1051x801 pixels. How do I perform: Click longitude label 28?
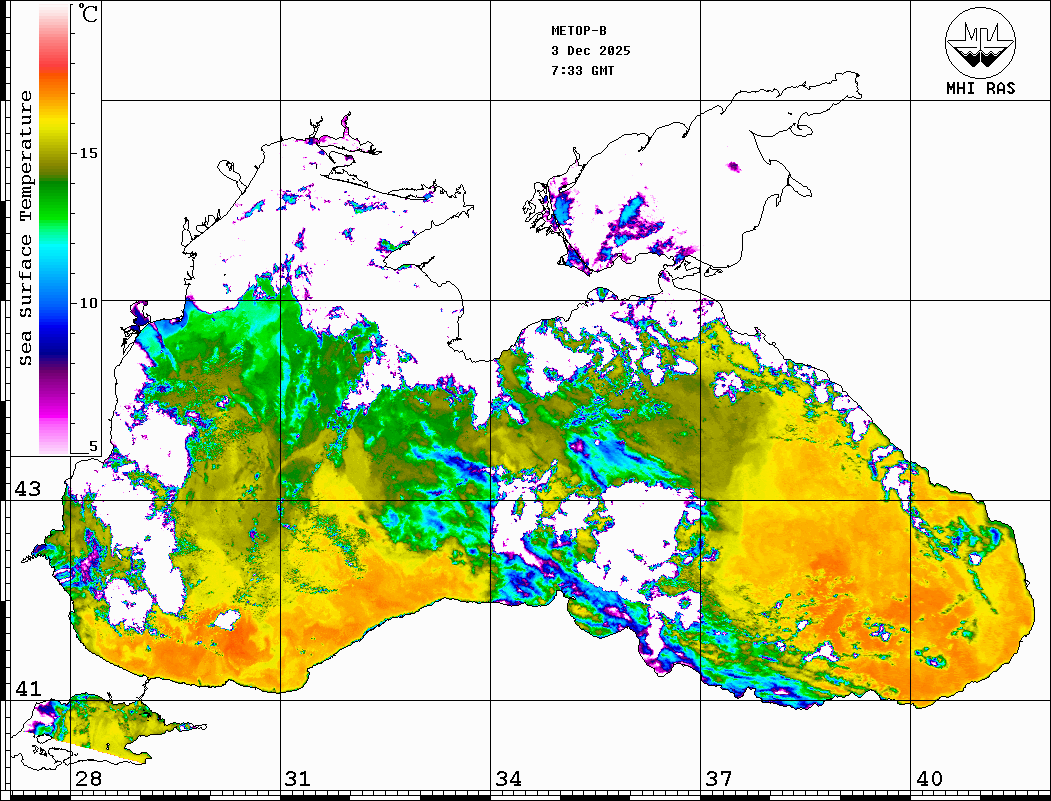point(88,779)
